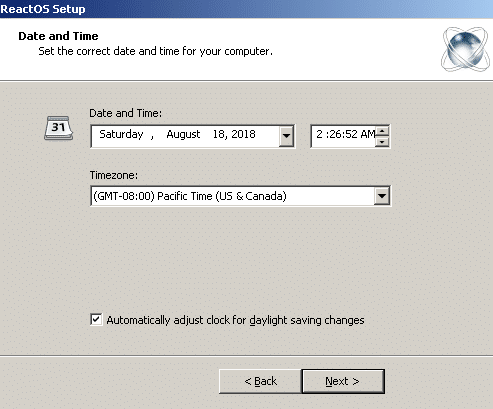Select the day 18 in date field

click(x=219, y=134)
